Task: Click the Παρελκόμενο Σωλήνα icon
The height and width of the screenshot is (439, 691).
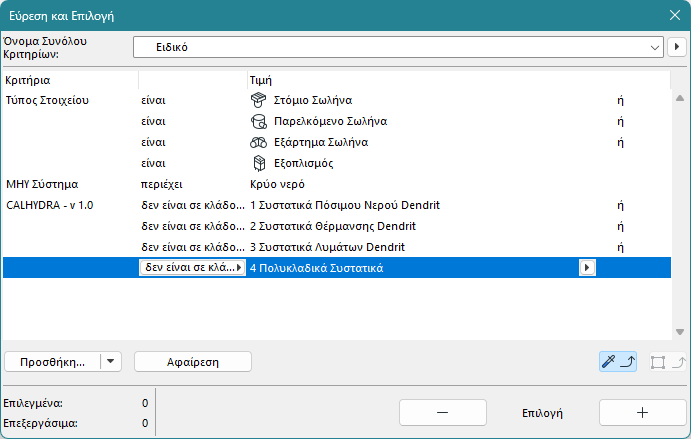Action: (258, 121)
